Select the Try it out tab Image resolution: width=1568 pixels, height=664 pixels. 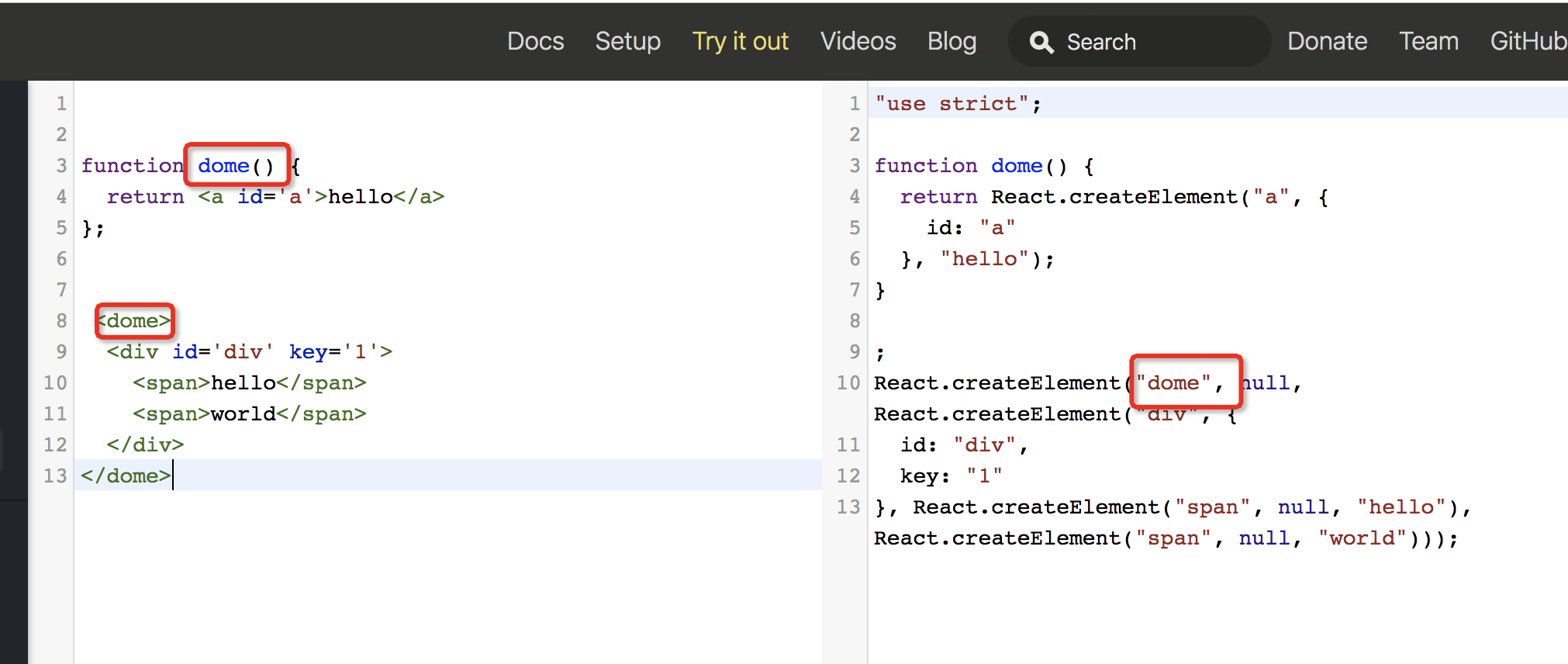pyautogui.click(x=741, y=41)
